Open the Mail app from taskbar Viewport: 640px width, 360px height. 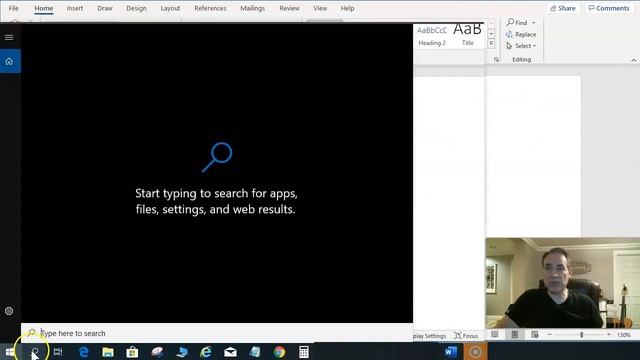tap(231, 351)
